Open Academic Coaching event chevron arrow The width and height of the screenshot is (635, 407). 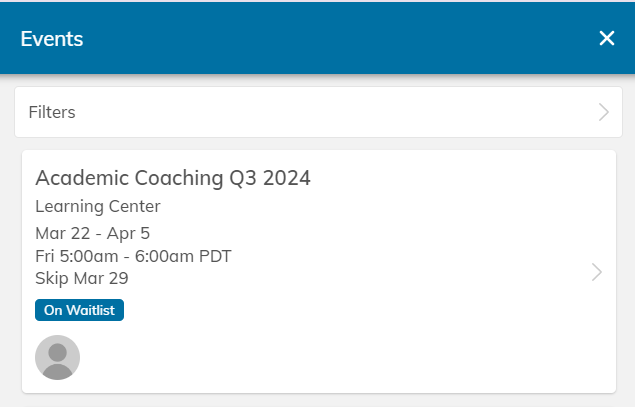tap(597, 272)
